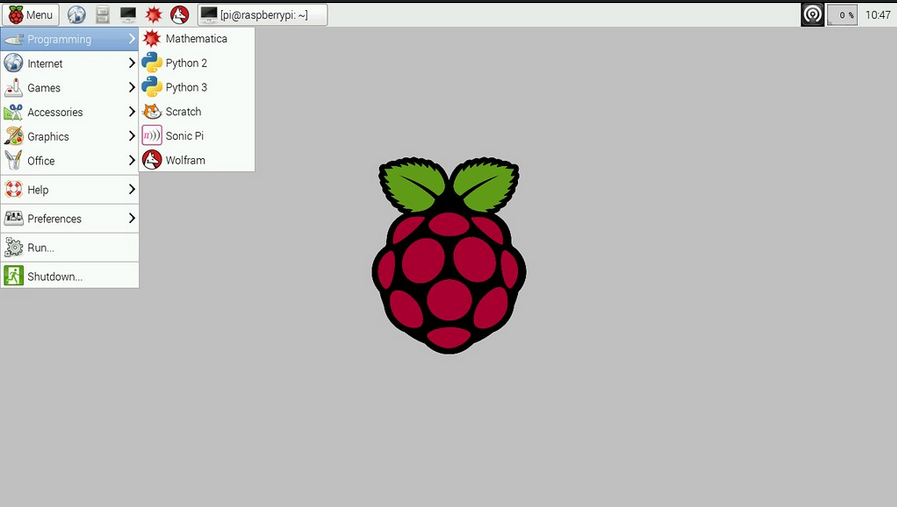Open the file manager icon in taskbar
Screen dimensions: 897x507
[102, 15]
